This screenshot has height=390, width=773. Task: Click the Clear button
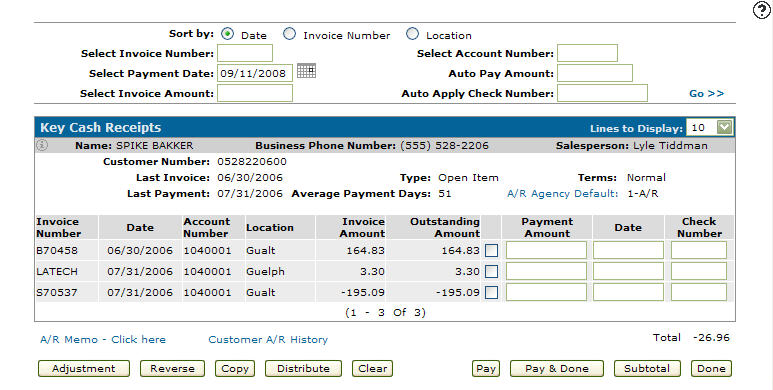coord(372,369)
